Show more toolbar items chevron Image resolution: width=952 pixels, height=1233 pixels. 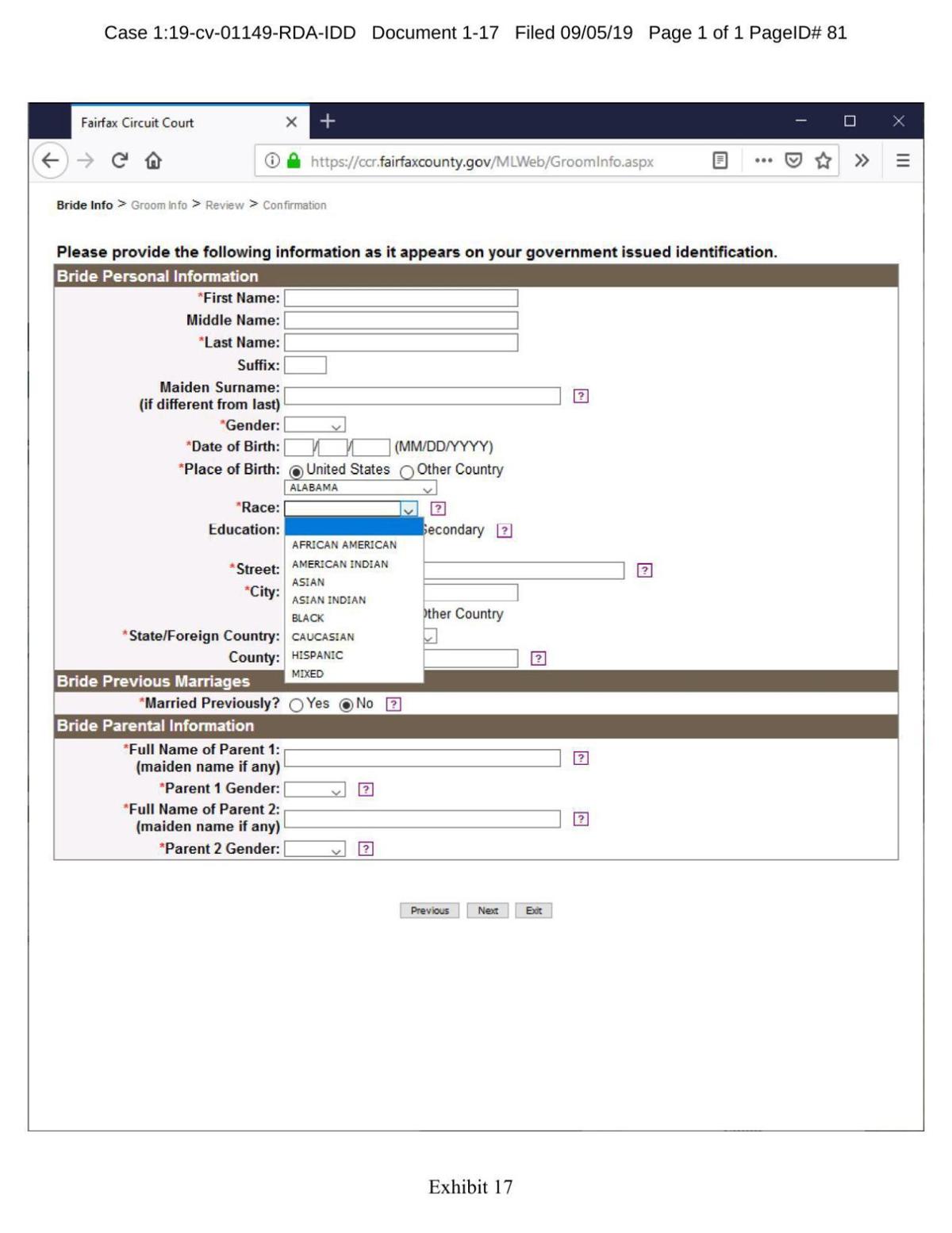[862, 161]
